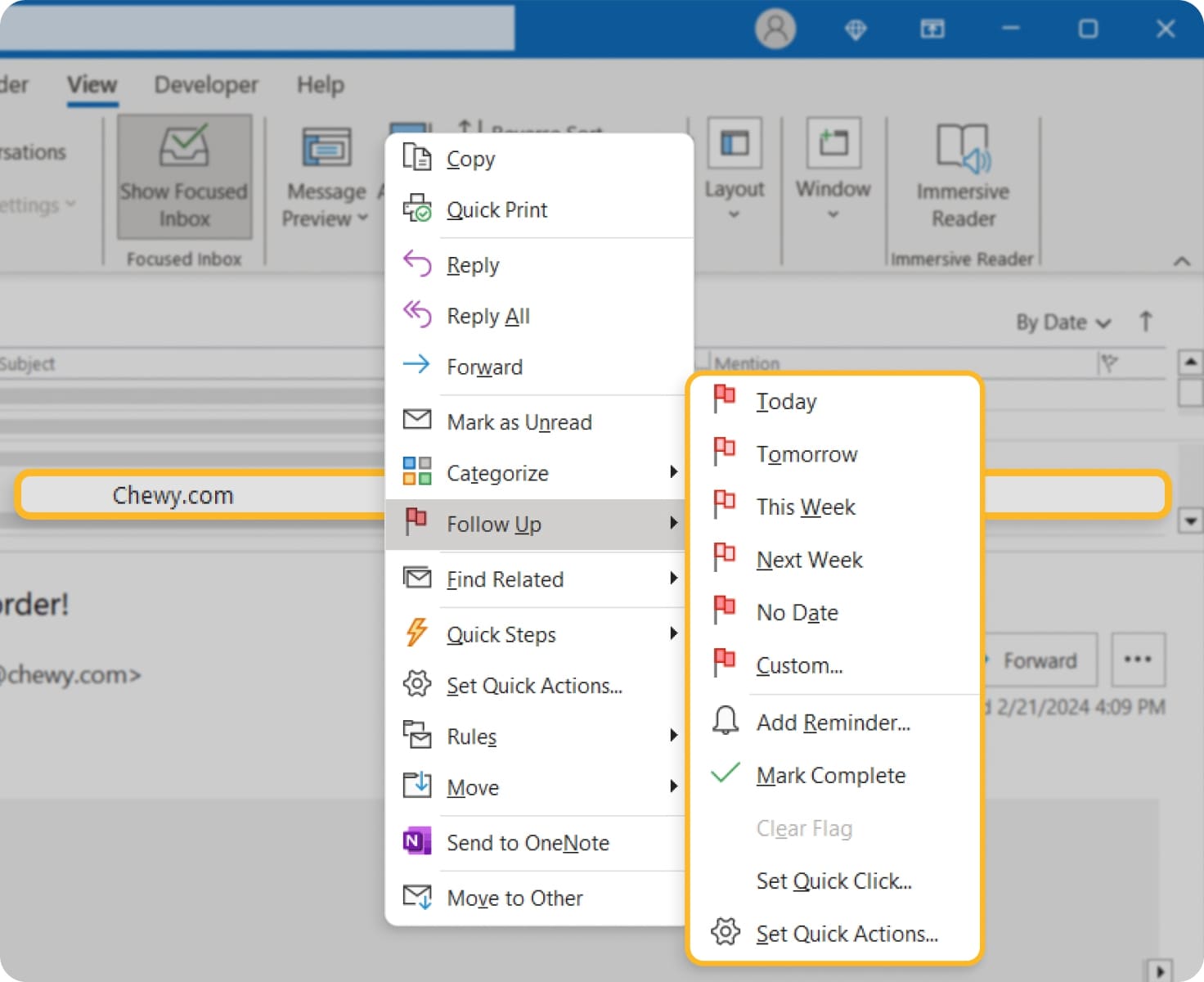Screen dimensions: 1204x982
Task: Open the Immersive Reader tool
Action: pyautogui.click(x=963, y=172)
